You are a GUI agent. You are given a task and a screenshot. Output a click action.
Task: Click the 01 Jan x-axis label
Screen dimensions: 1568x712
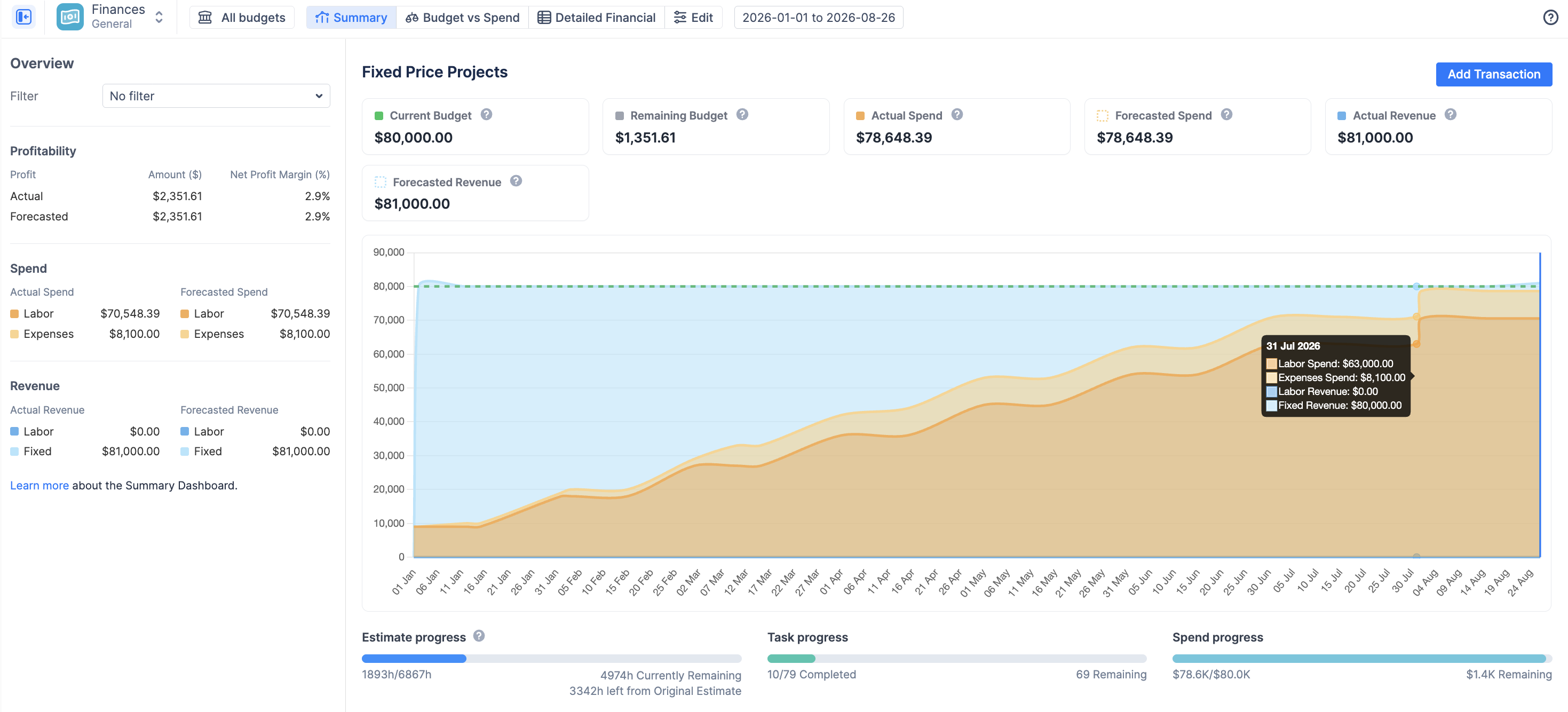click(x=404, y=582)
